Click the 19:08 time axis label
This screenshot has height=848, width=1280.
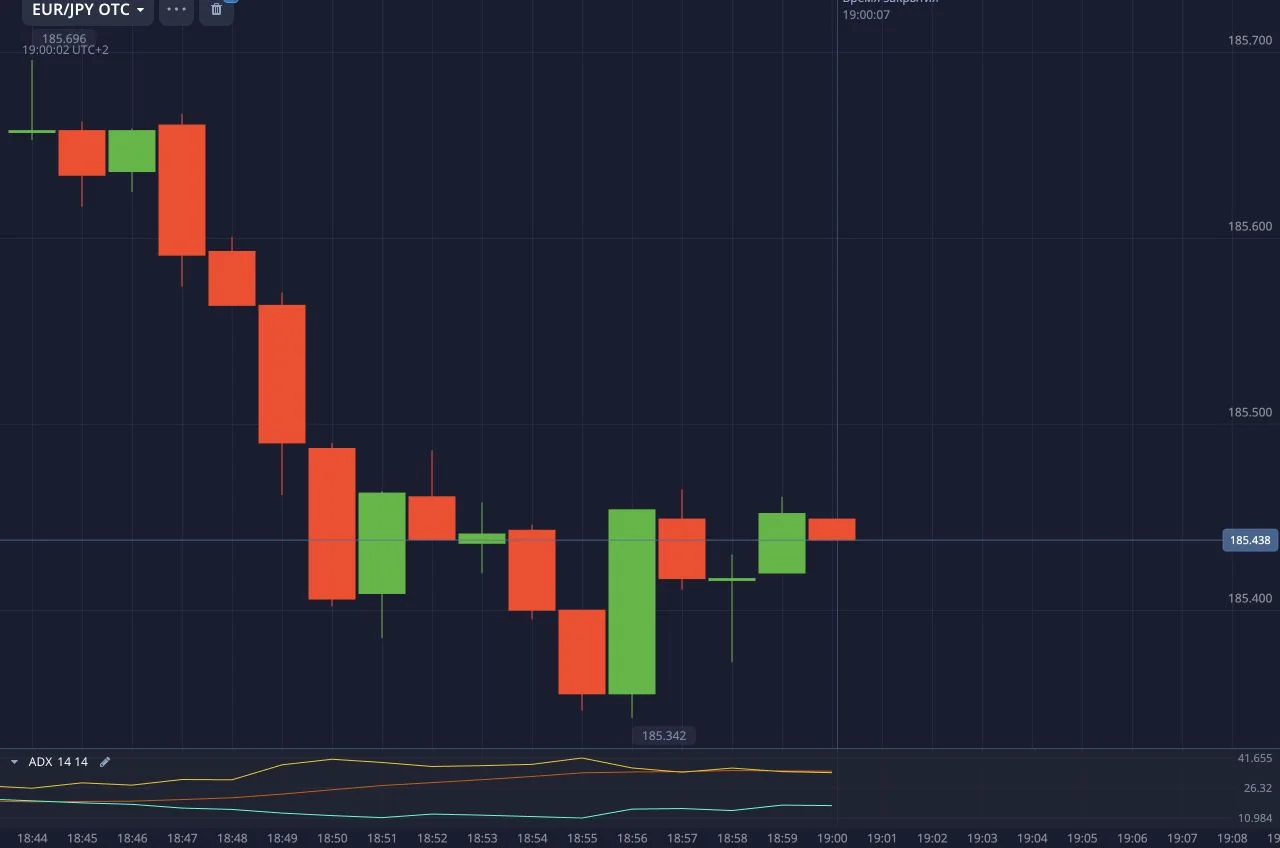point(1232,838)
